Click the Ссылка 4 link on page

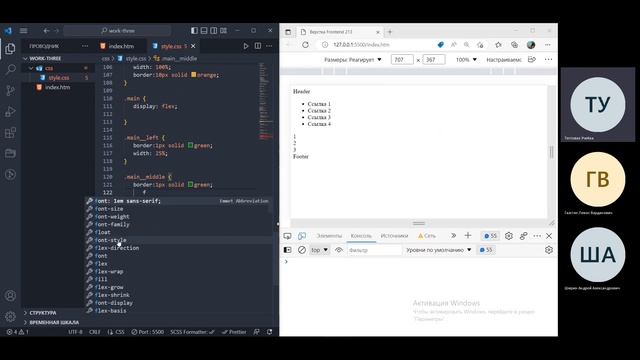[319, 124]
